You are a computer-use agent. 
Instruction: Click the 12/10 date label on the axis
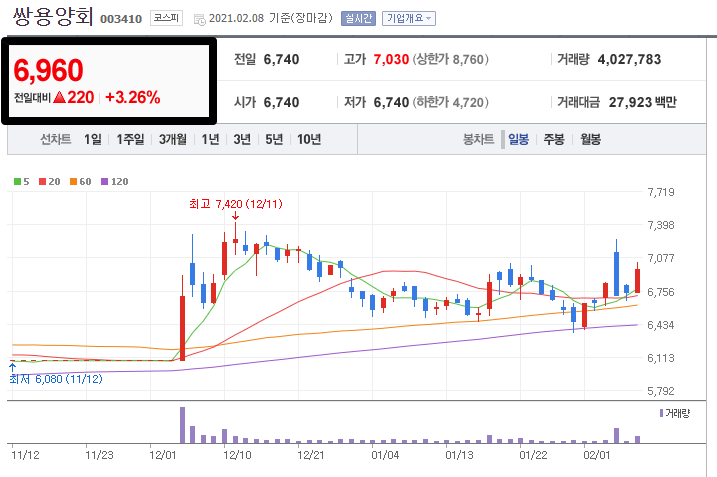point(237,455)
